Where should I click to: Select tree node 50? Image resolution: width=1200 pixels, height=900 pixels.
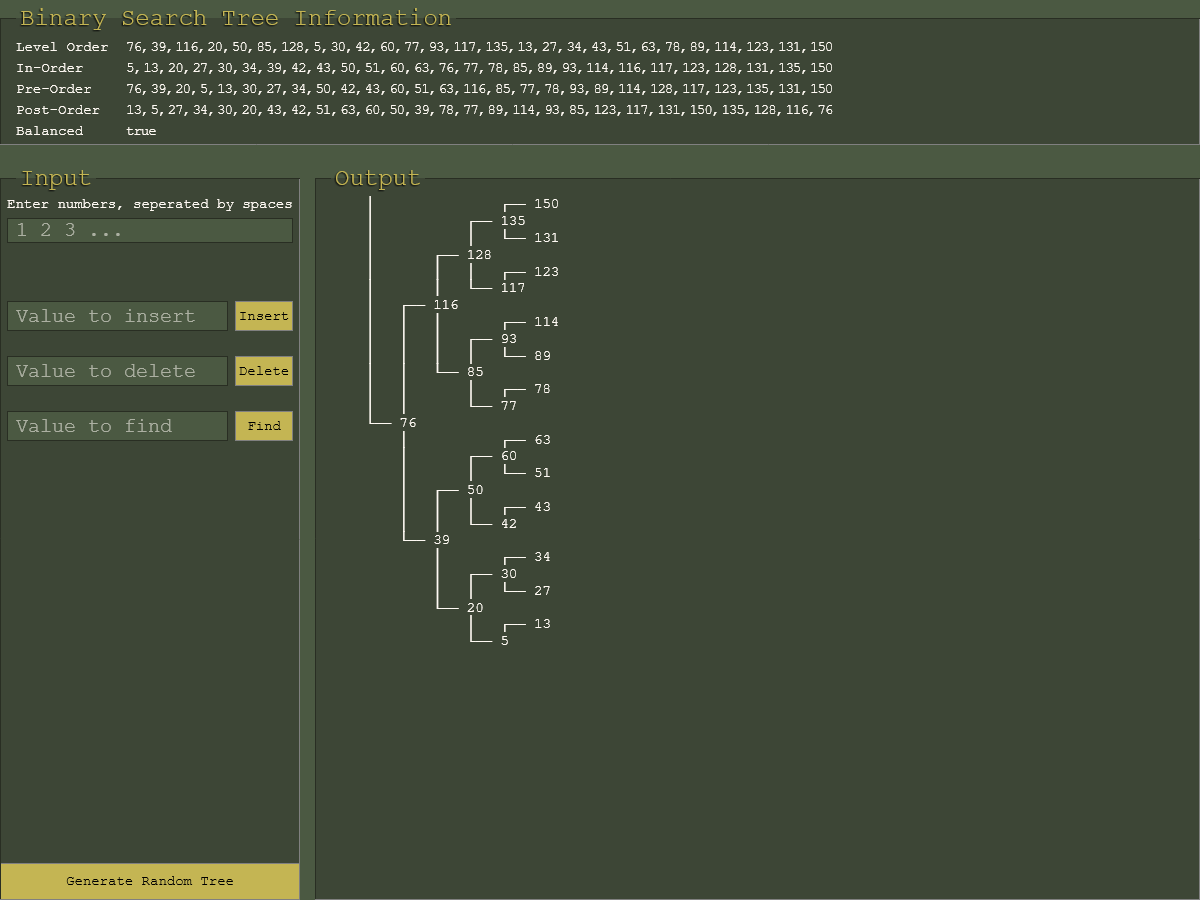coord(475,490)
